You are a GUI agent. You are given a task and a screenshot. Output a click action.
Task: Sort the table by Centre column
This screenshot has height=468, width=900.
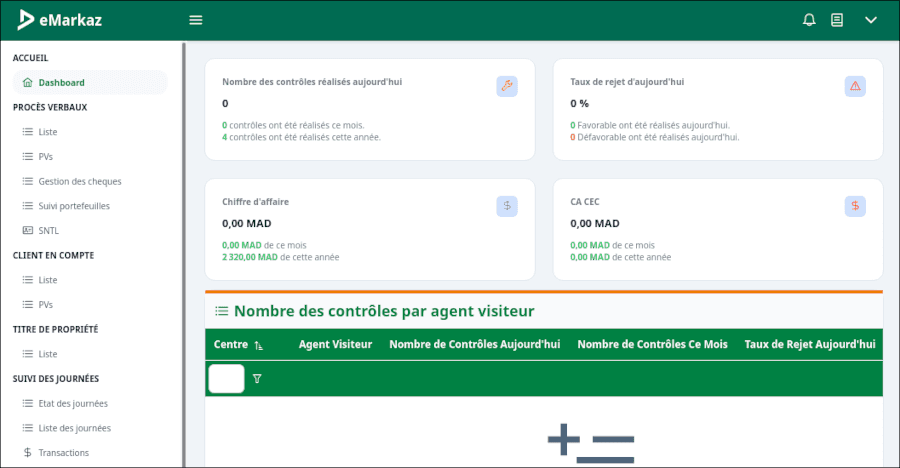[258, 345]
